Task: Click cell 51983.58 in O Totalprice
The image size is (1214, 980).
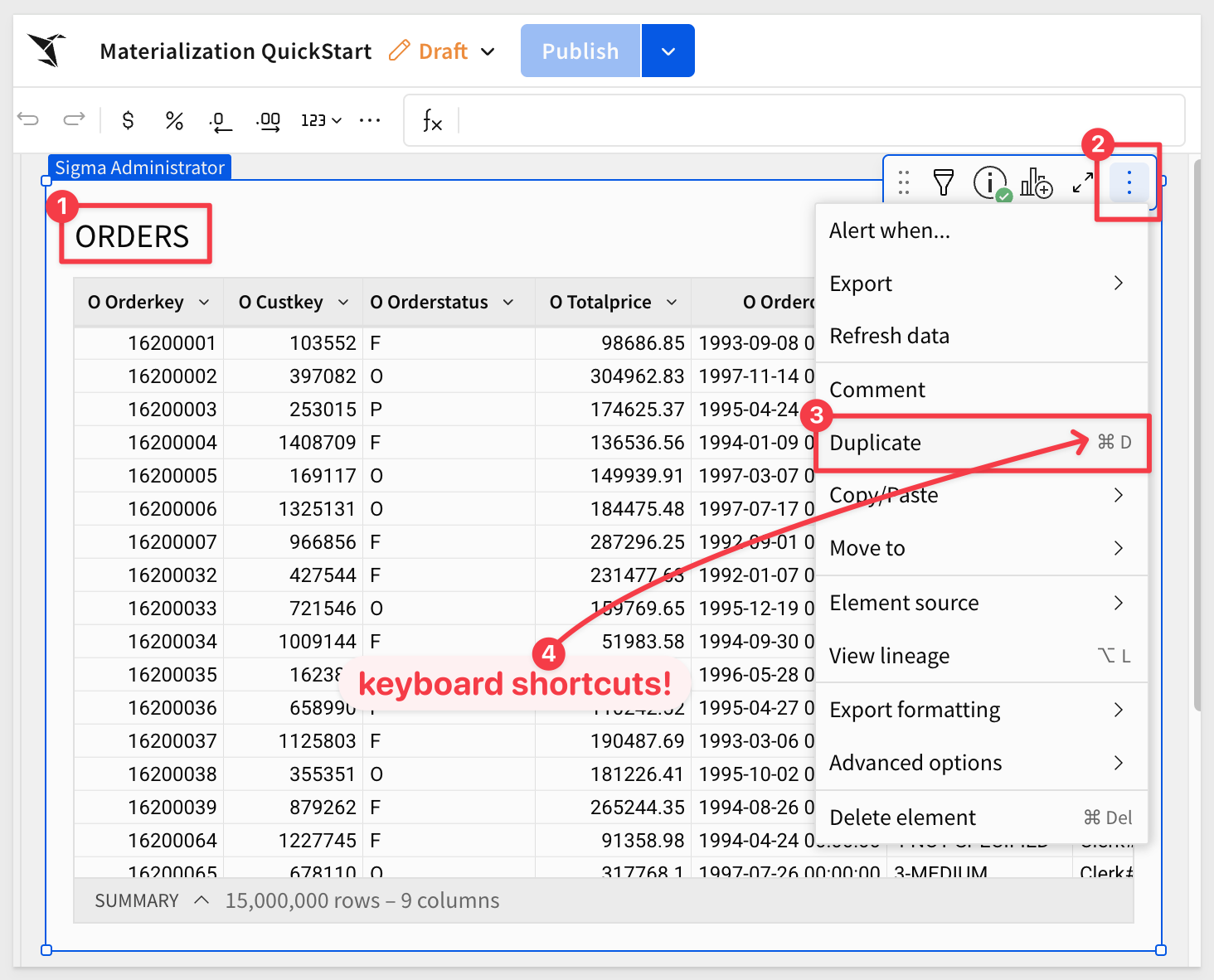Action: pos(614,642)
